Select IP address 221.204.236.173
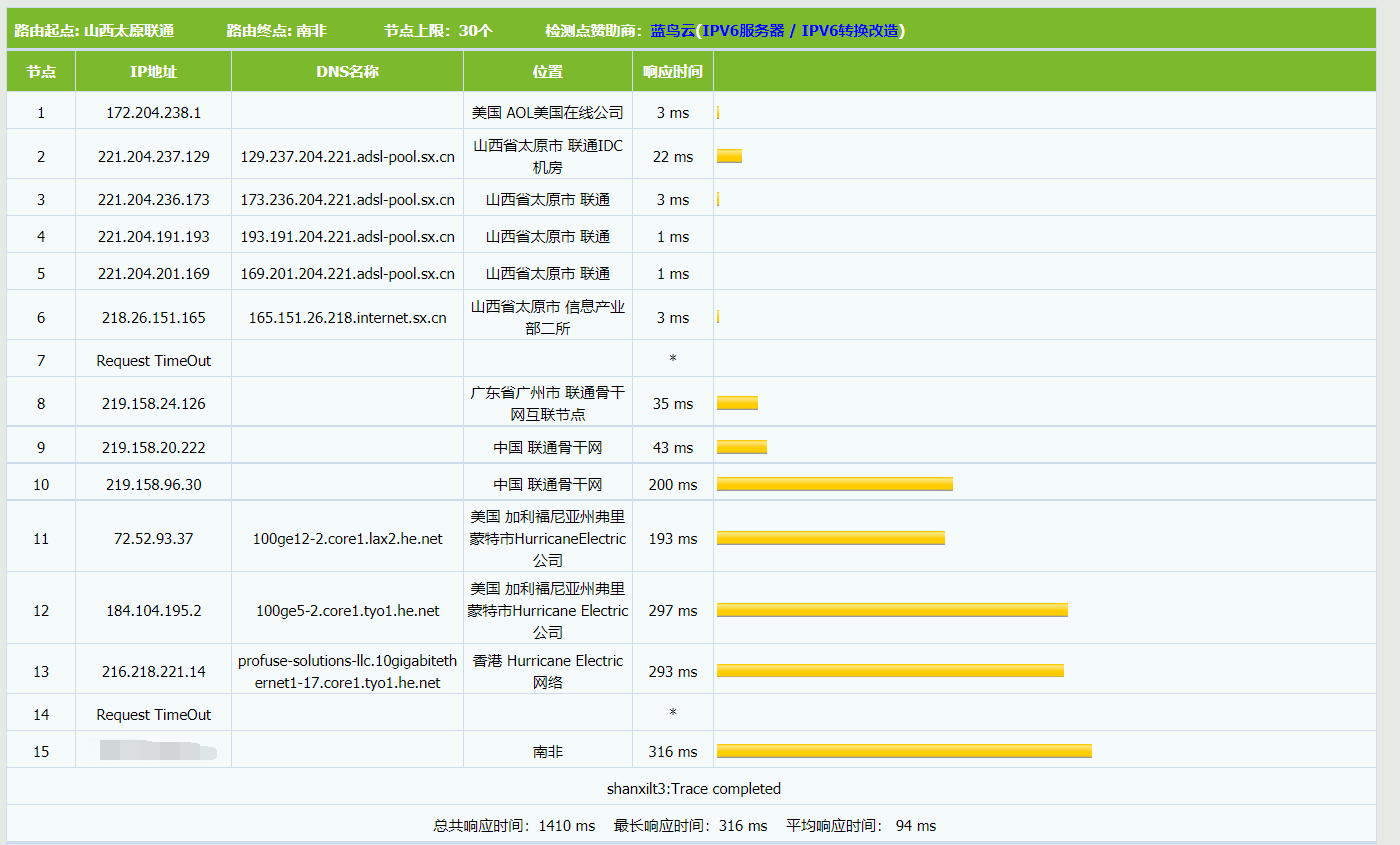 [154, 200]
